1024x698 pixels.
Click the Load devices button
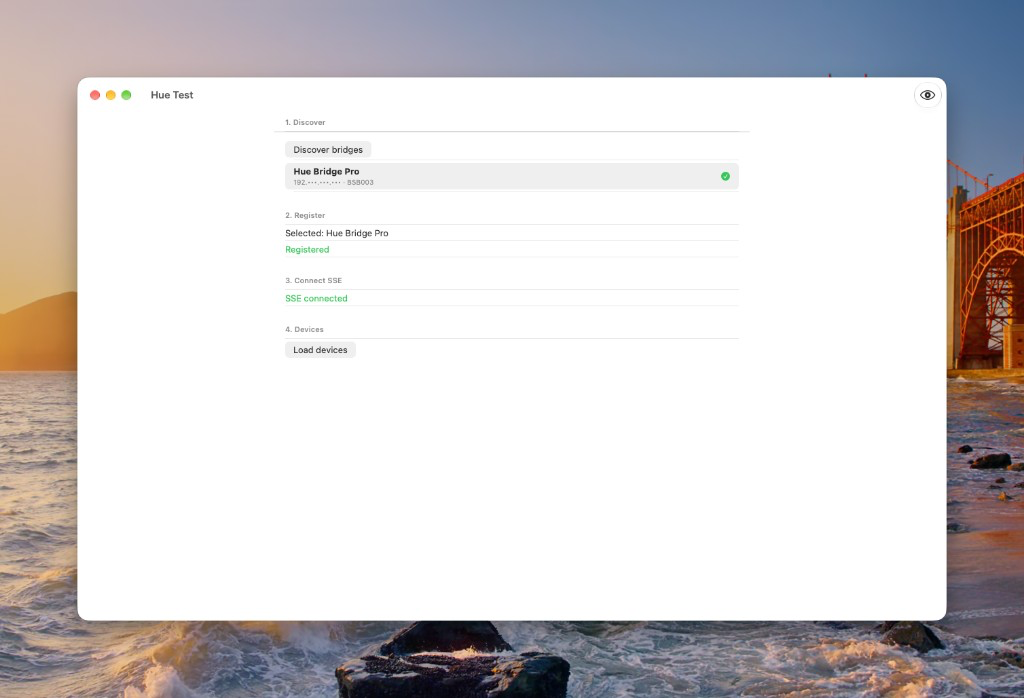tap(320, 350)
